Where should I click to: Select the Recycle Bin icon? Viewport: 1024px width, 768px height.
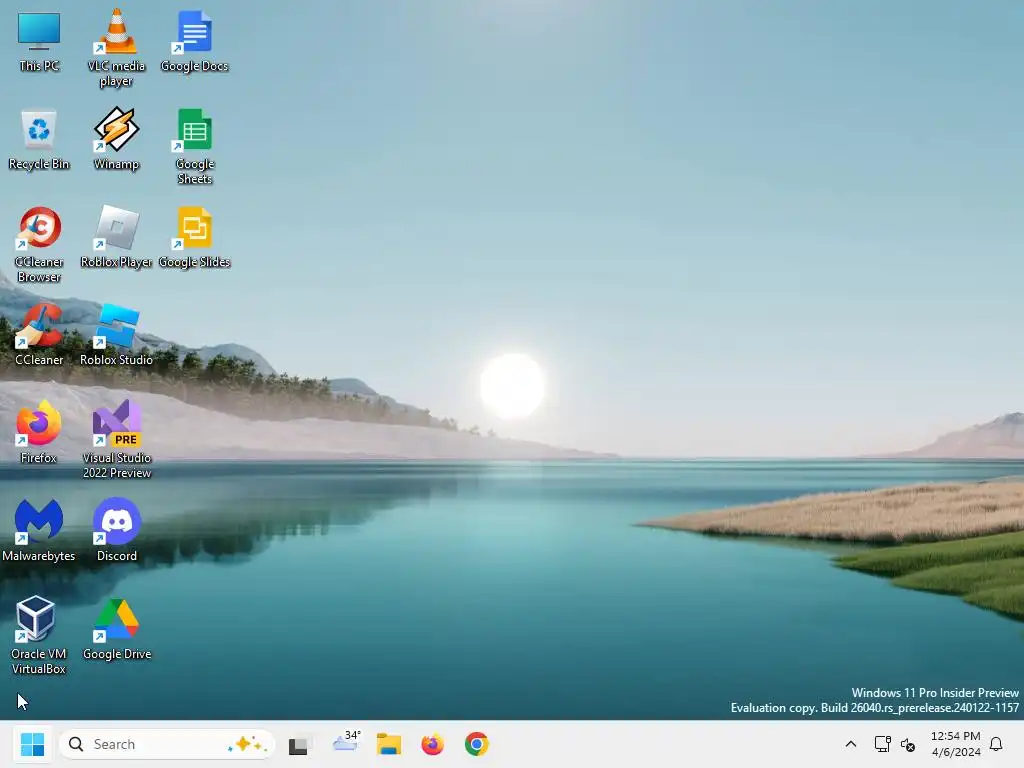(39, 140)
